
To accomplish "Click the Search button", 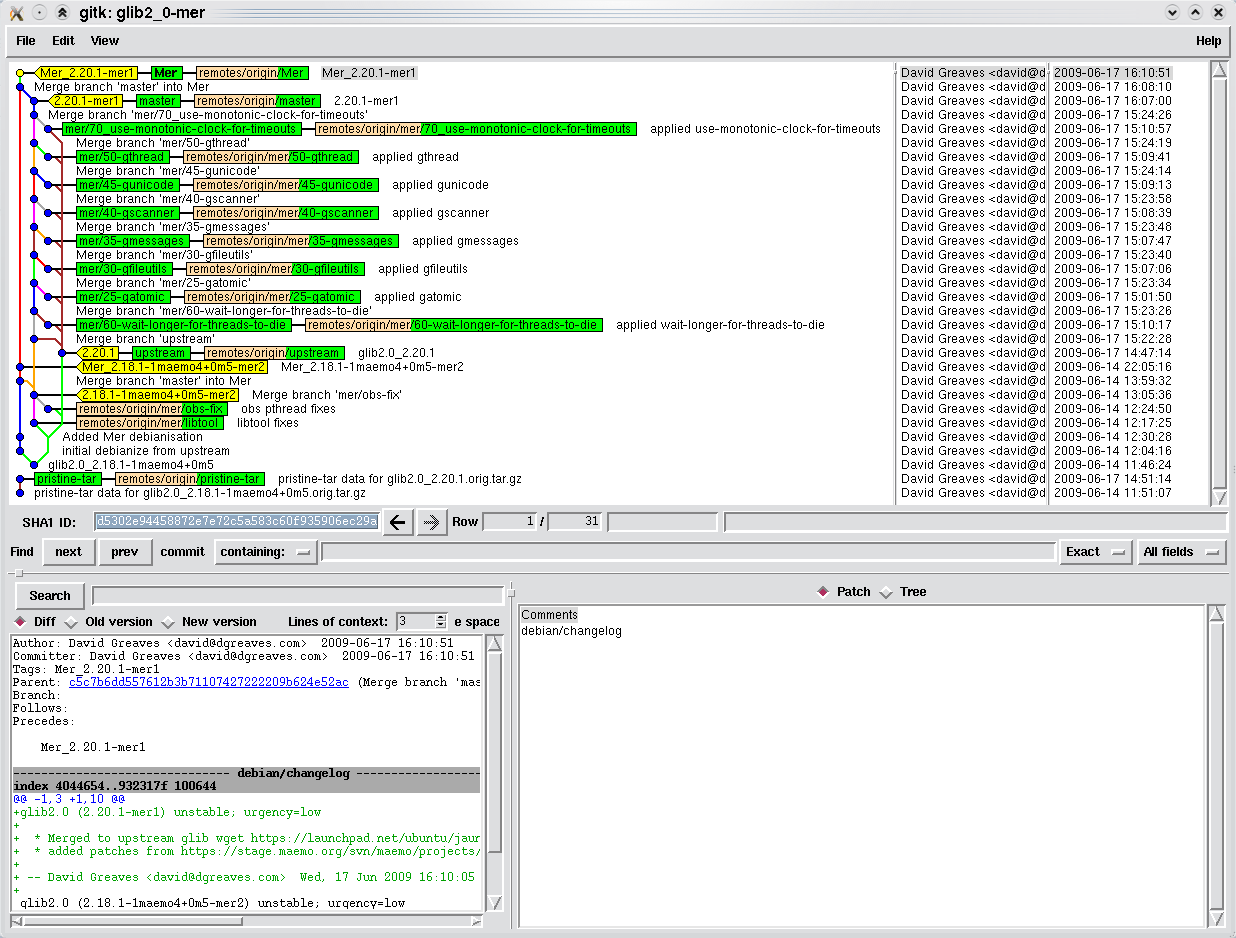I will [x=50, y=596].
